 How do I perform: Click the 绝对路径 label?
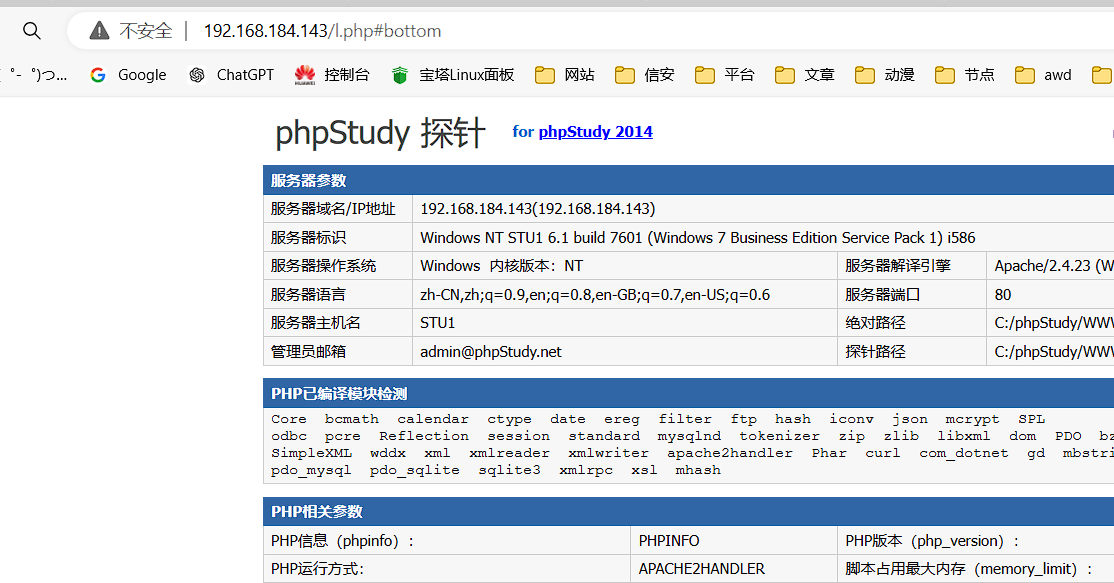point(875,322)
